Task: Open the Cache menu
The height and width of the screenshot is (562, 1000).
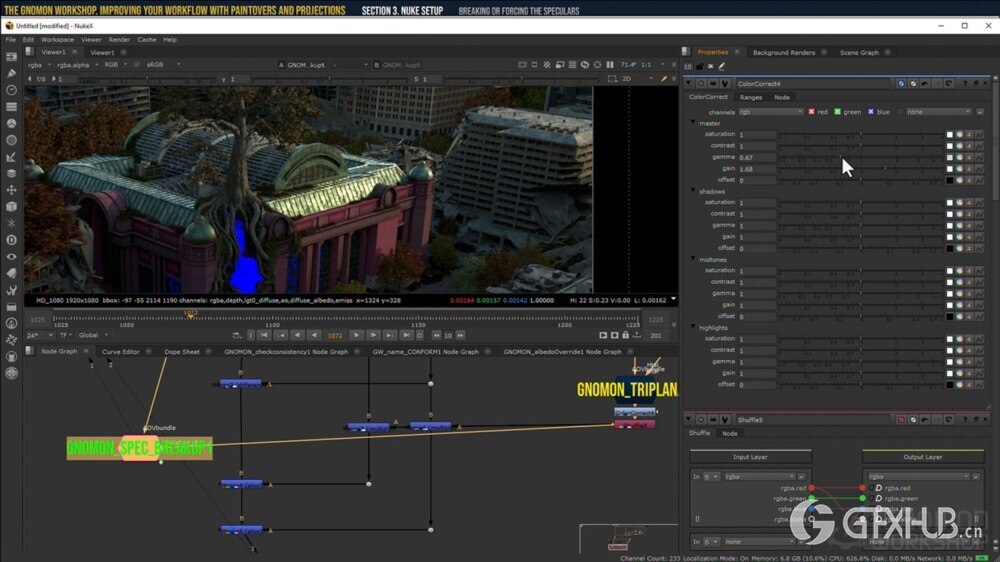Action: click(x=147, y=40)
